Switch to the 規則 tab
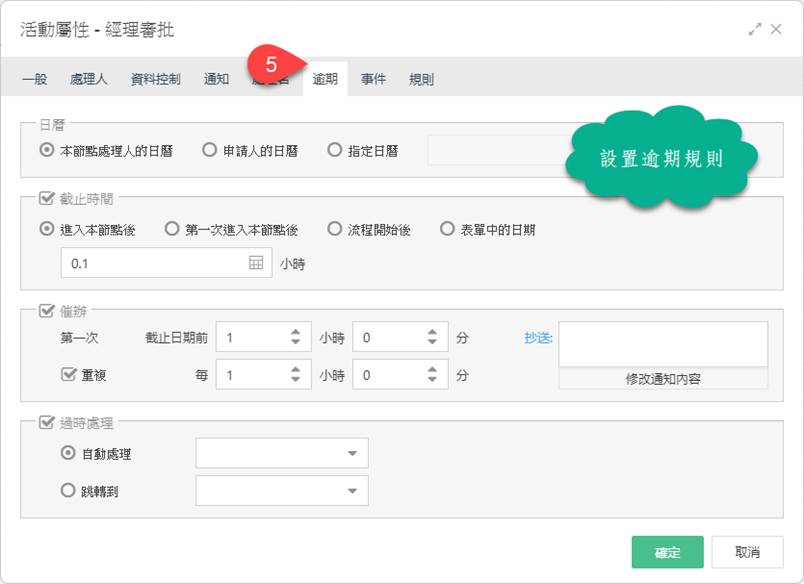 pyautogui.click(x=421, y=79)
